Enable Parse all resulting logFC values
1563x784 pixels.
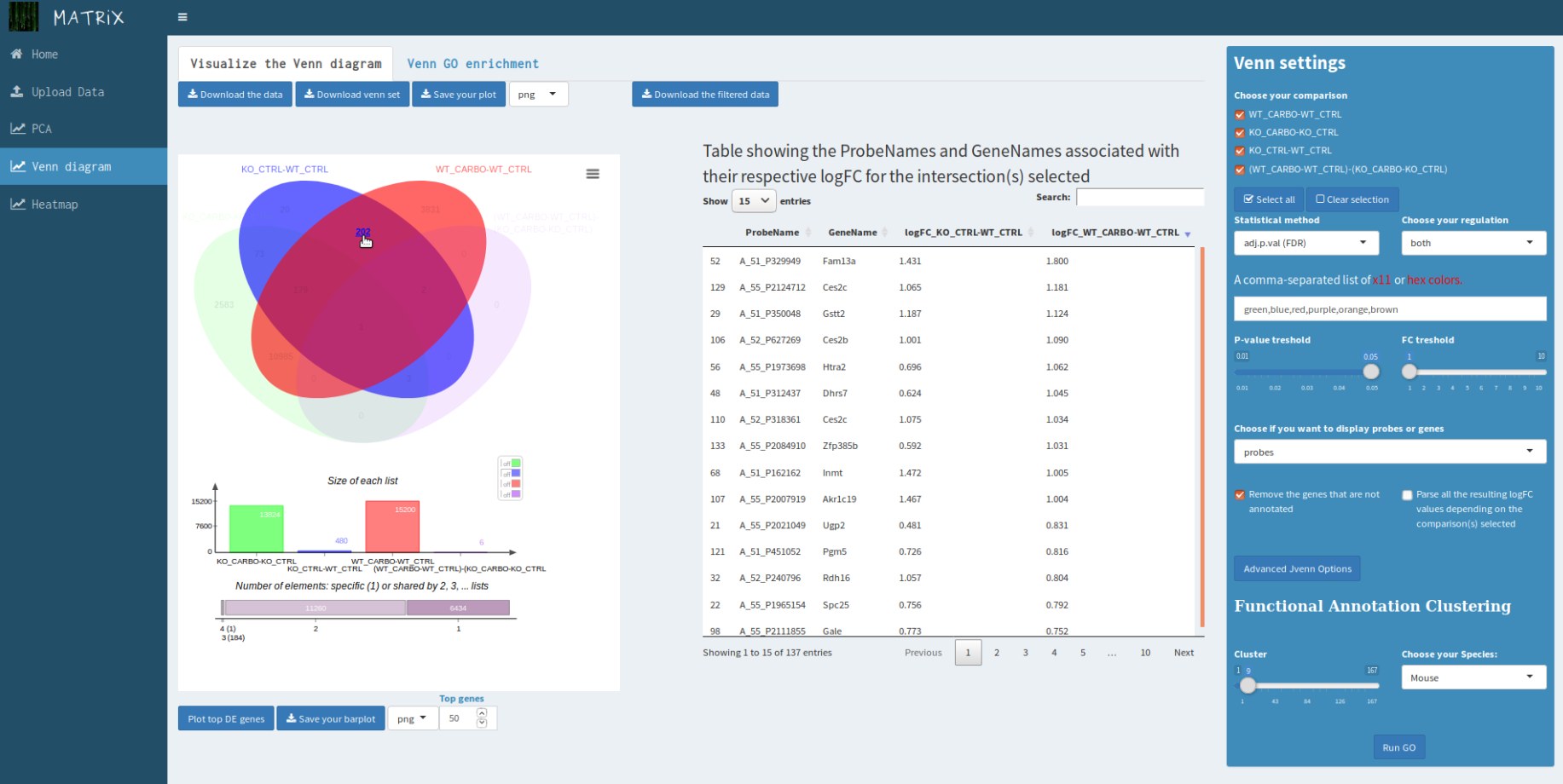pyautogui.click(x=1407, y=495)
